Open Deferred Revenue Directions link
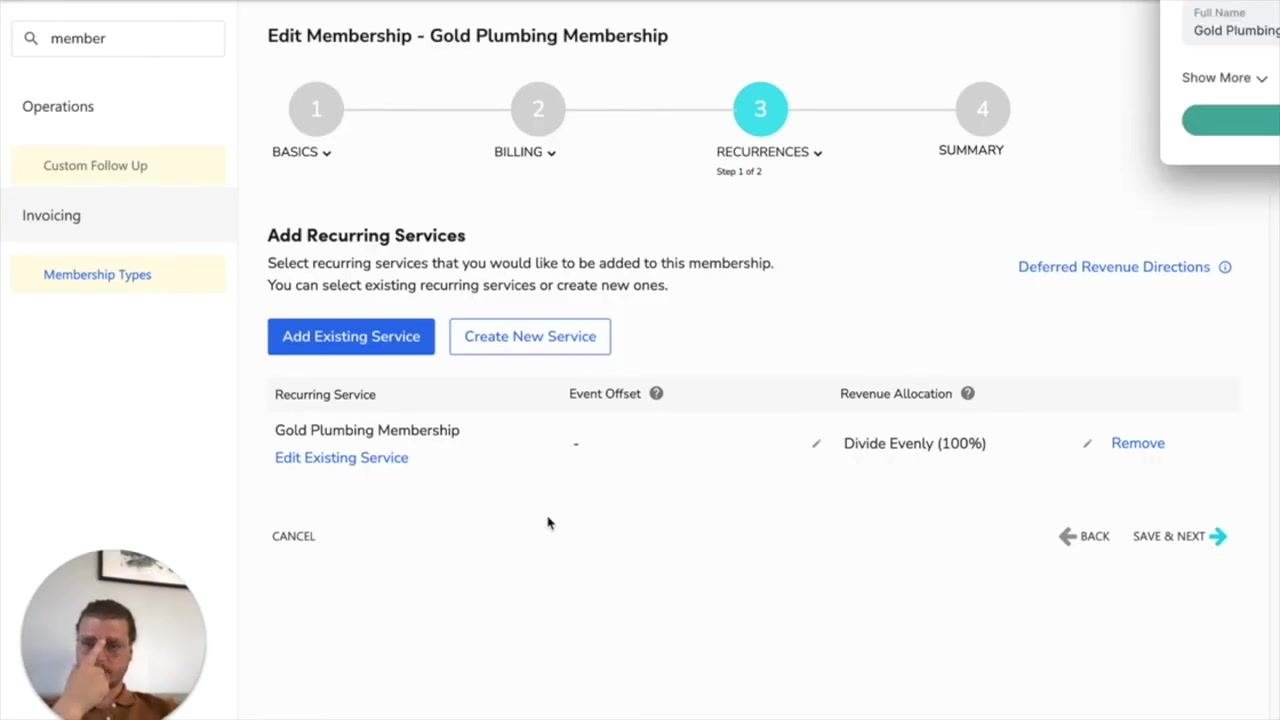 click(x=1114, y=267)
